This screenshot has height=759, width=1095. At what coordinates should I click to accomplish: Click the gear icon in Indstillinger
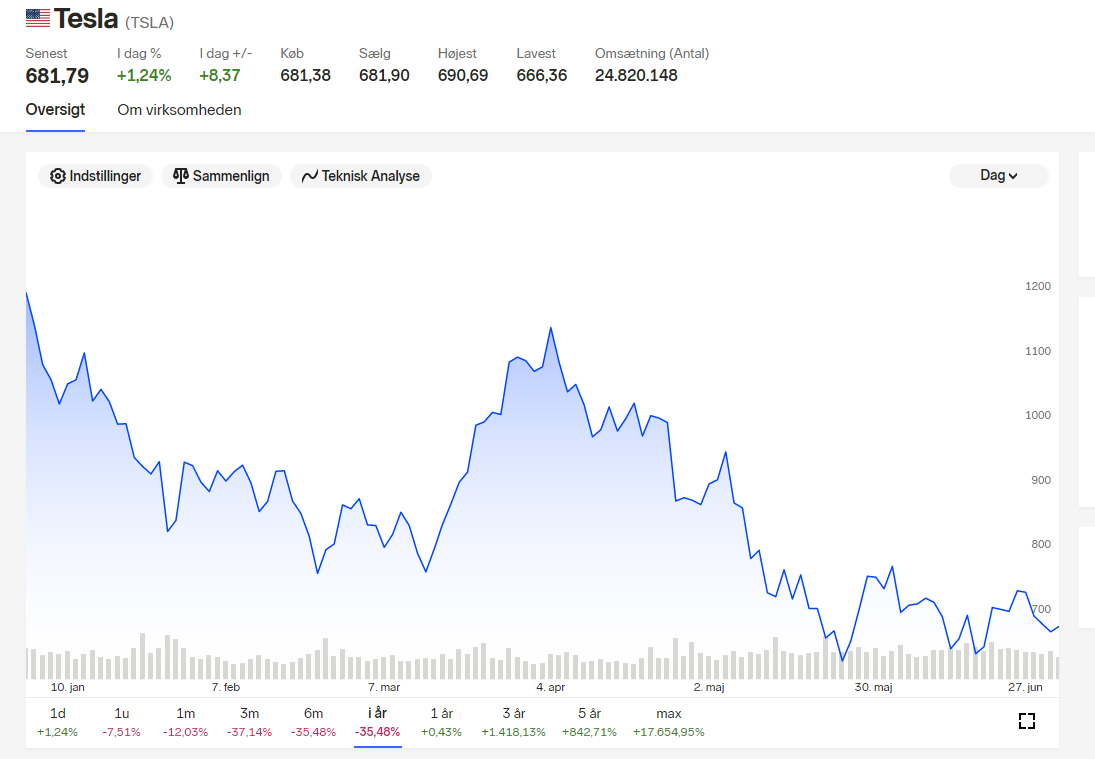[58, 176]
